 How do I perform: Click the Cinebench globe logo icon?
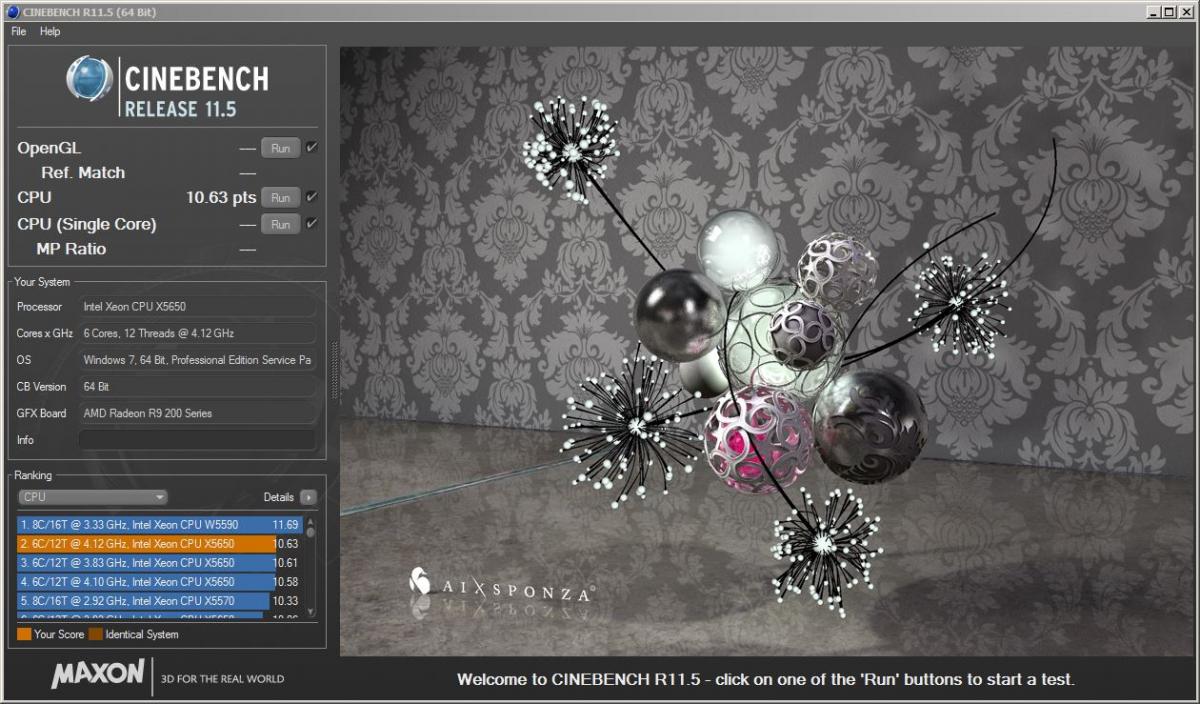(x=89, y=78)
